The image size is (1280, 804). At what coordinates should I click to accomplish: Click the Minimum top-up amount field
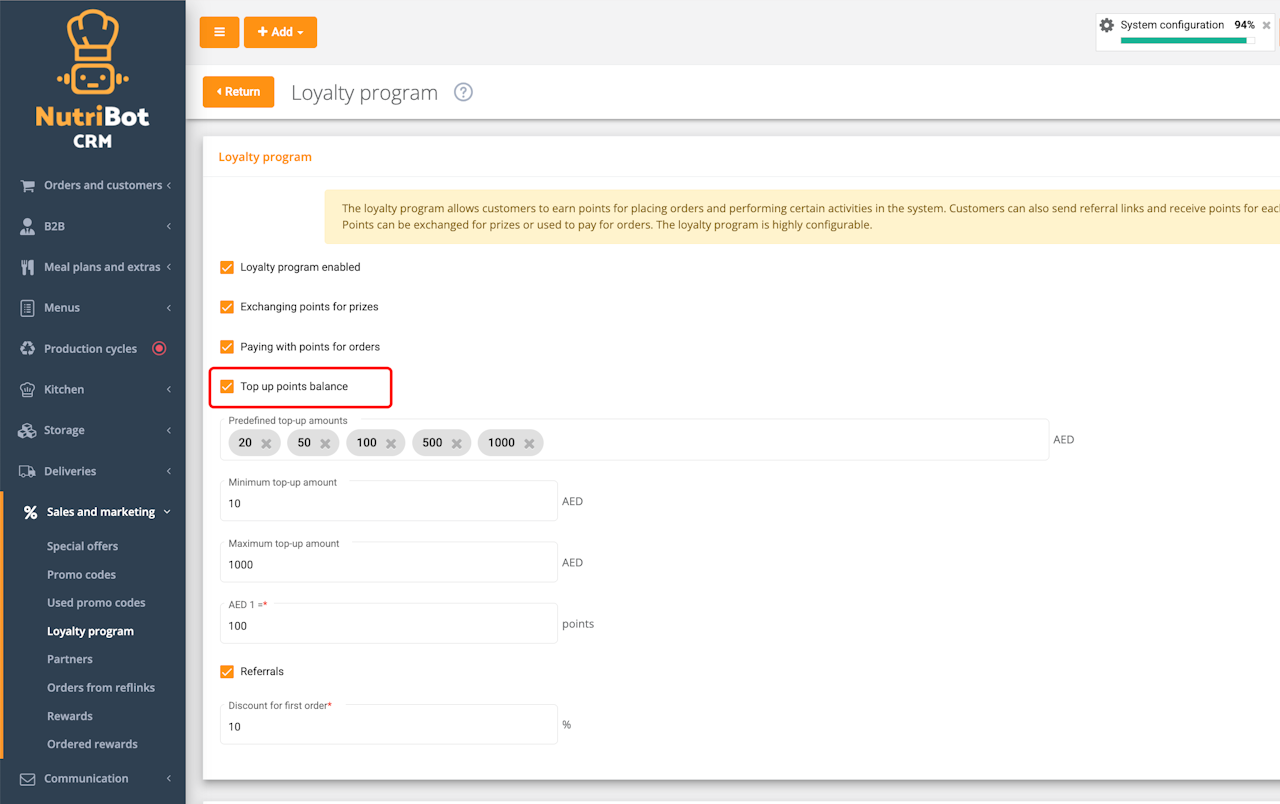[389, 501]
